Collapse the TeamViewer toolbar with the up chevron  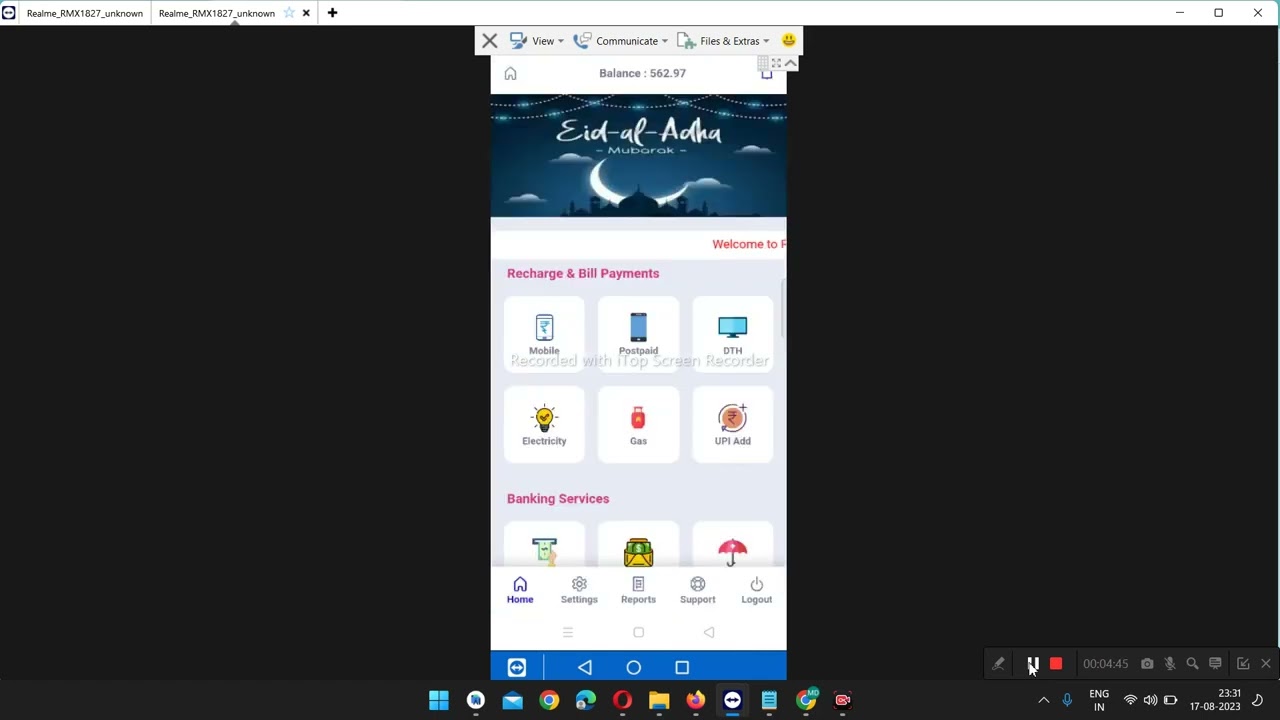click(790, 63)
